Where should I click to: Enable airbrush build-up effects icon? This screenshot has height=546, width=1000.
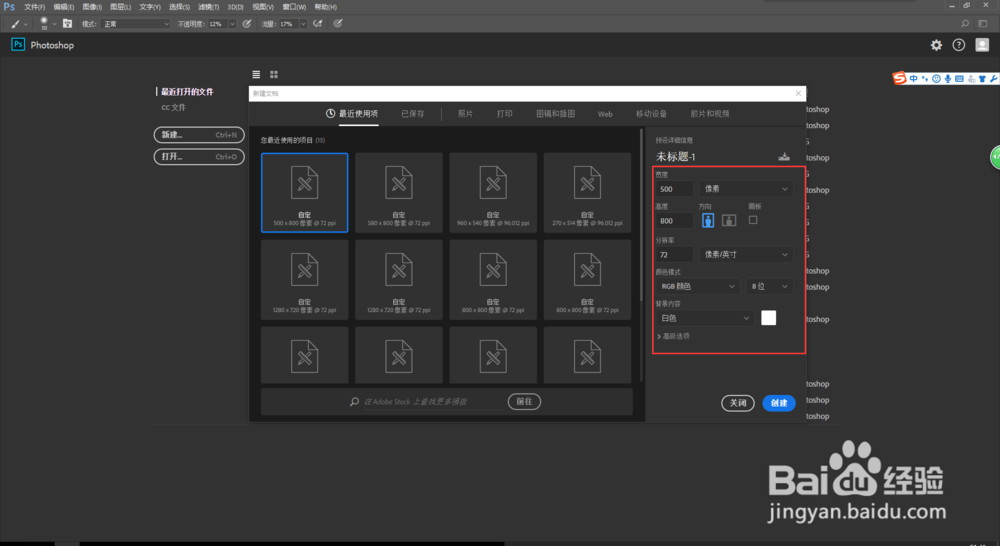318,24
